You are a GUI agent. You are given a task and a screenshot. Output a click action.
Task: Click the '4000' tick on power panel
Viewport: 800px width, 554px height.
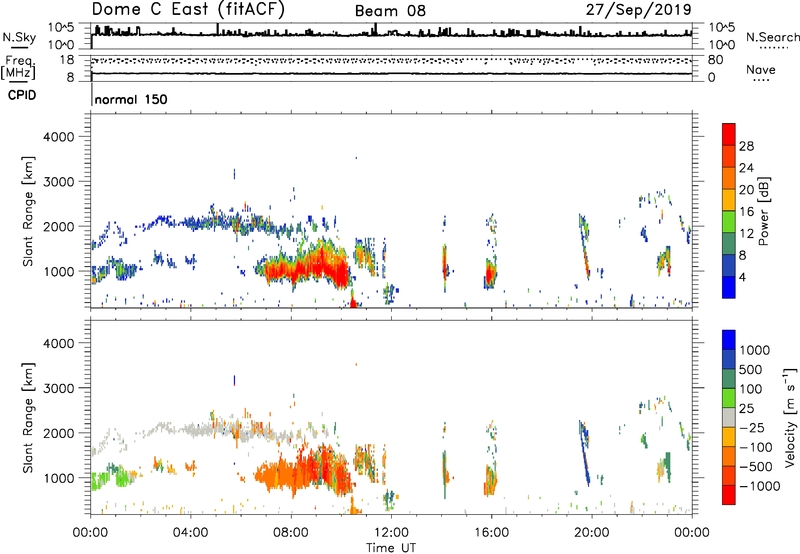click(x=59, y=137)
